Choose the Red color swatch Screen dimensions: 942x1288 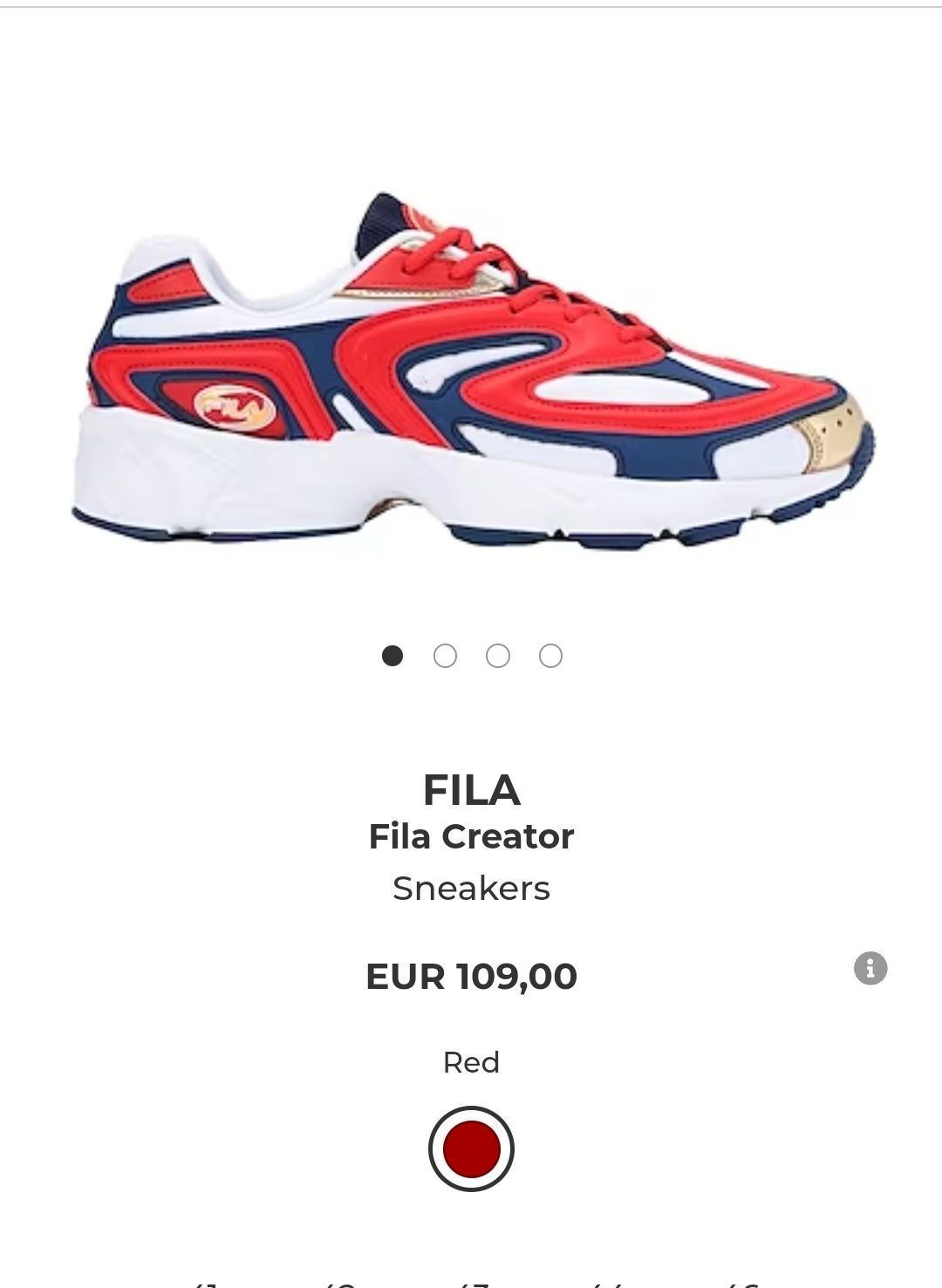[471, 1148]
